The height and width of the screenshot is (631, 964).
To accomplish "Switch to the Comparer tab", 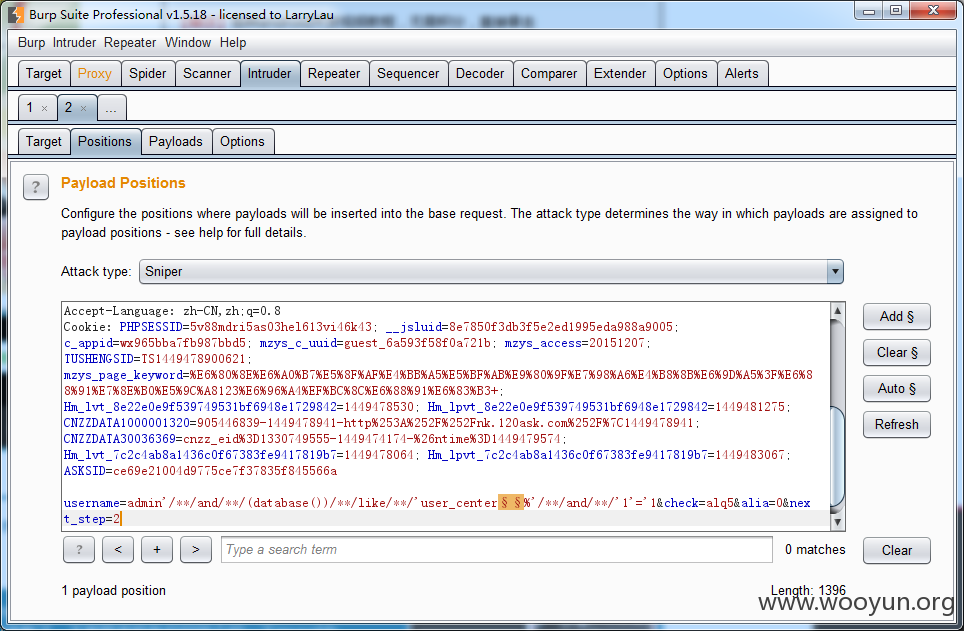I will pyautogui.click(x=549, y=74).
